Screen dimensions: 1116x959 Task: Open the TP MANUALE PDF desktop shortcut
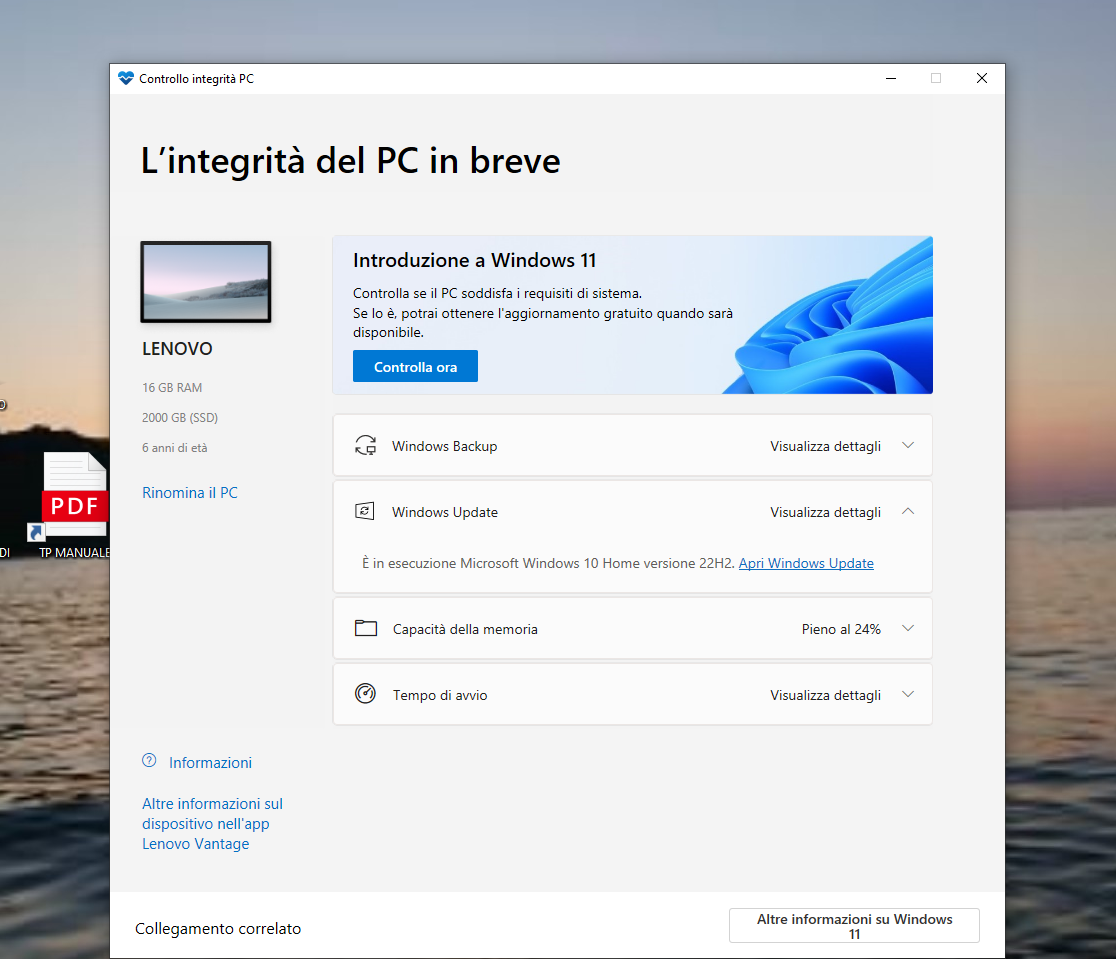pyautogui.click(x=74, y=504)
